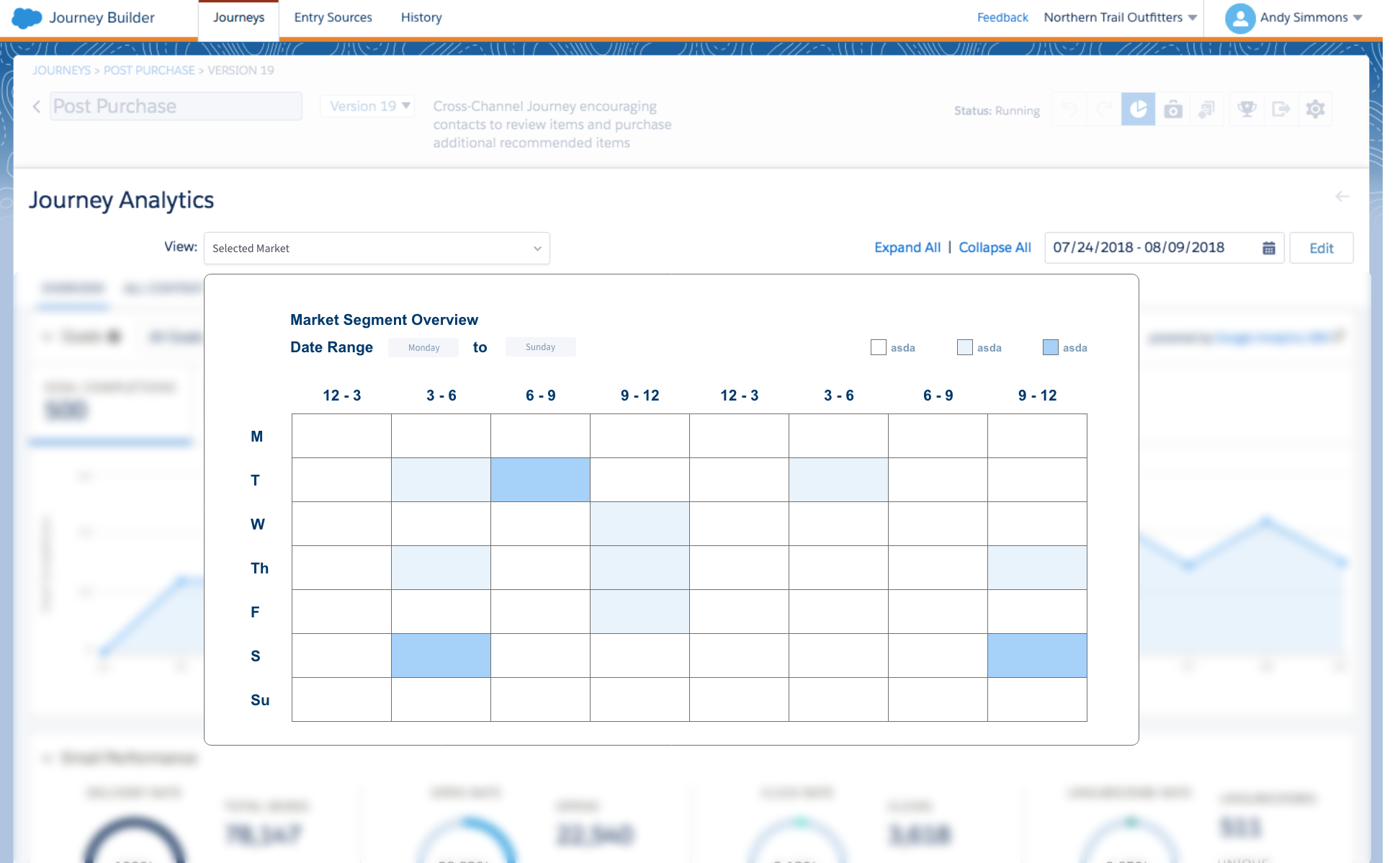
Task: Open the date range calendar icon
Action: pos(1269,248)
